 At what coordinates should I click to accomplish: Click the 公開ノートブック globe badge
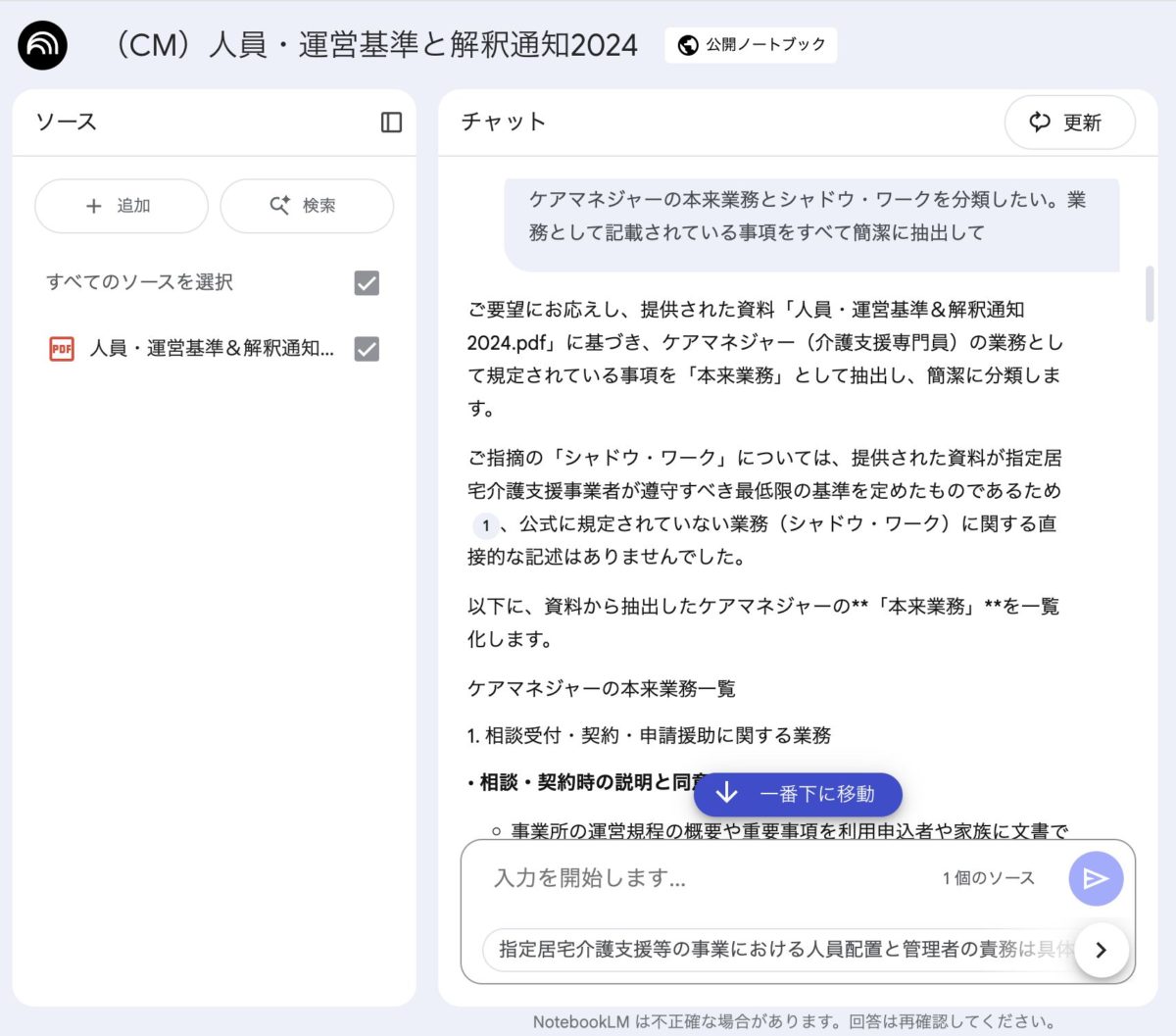(752, 45)
